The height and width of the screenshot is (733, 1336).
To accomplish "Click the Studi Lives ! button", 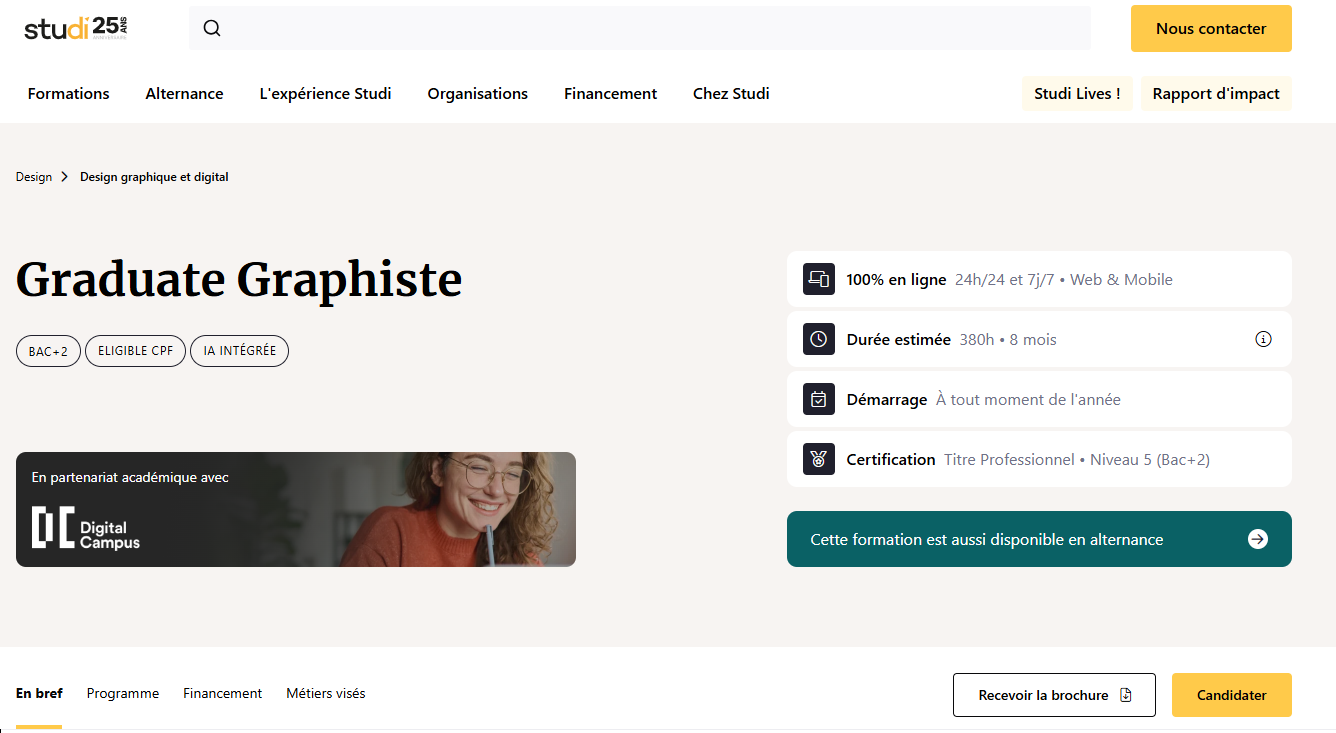I will (1077, 94).
